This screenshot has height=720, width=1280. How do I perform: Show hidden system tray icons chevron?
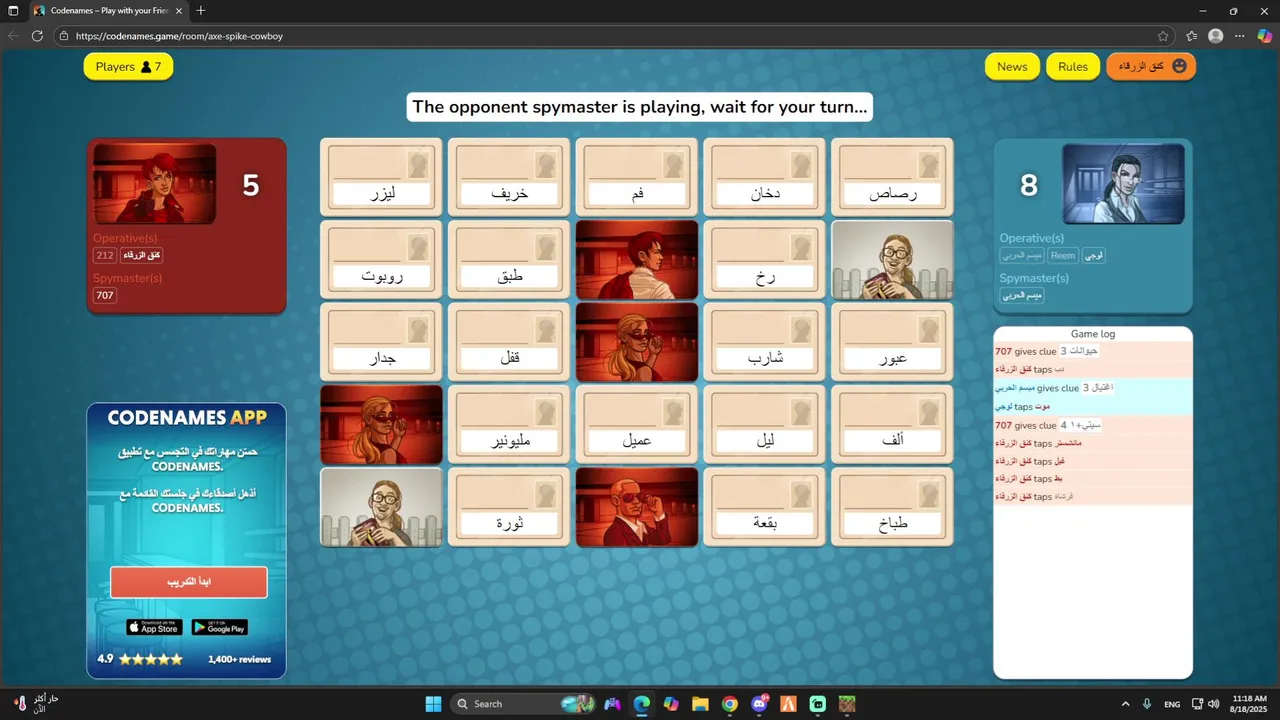pos(1125,704)
